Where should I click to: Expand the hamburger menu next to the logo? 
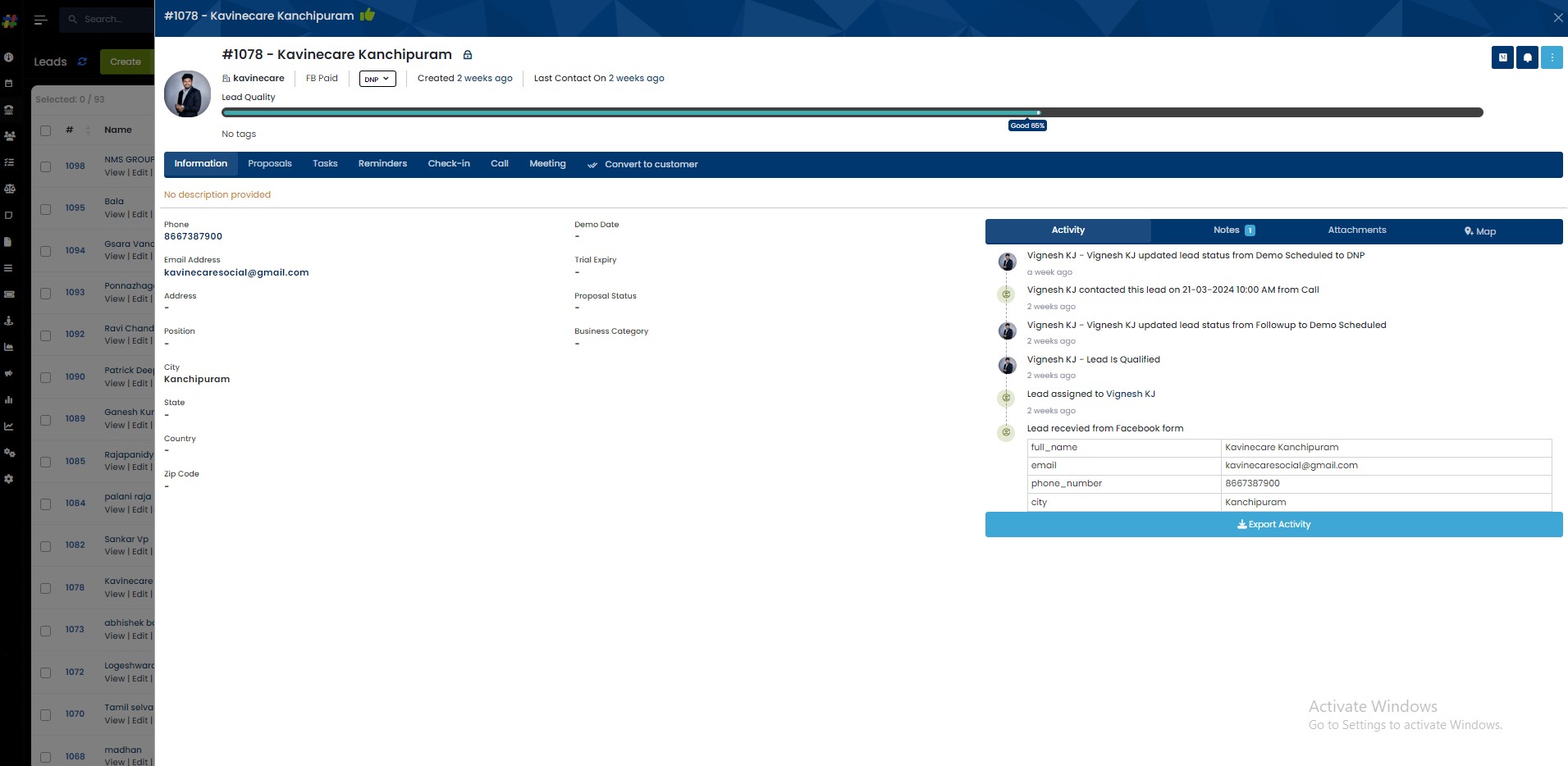point(39,20)
